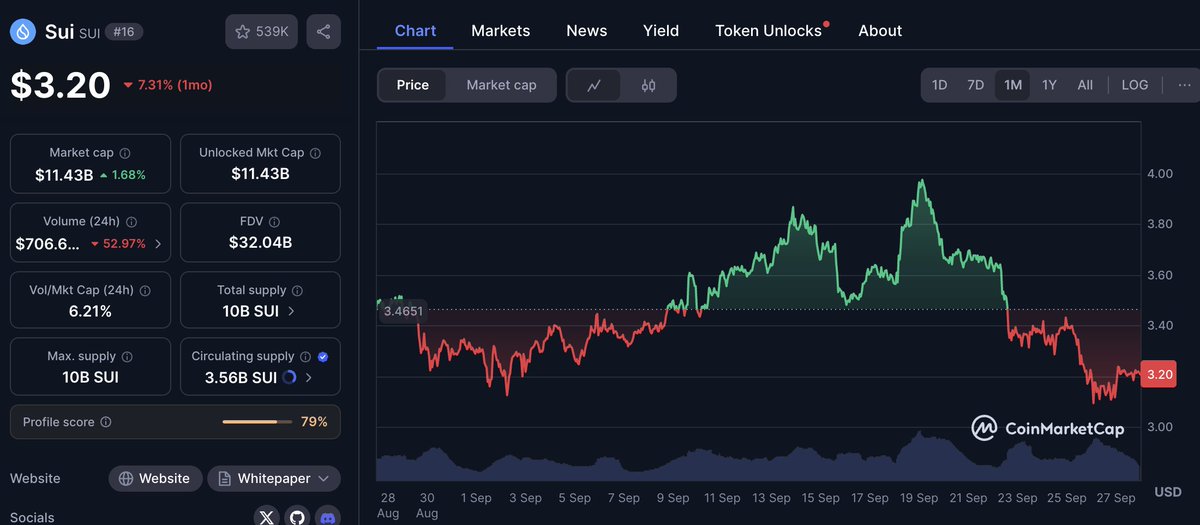Screen dimensions: 1200x525
Task: Open the Discord social link
Action: click(327, 518)
